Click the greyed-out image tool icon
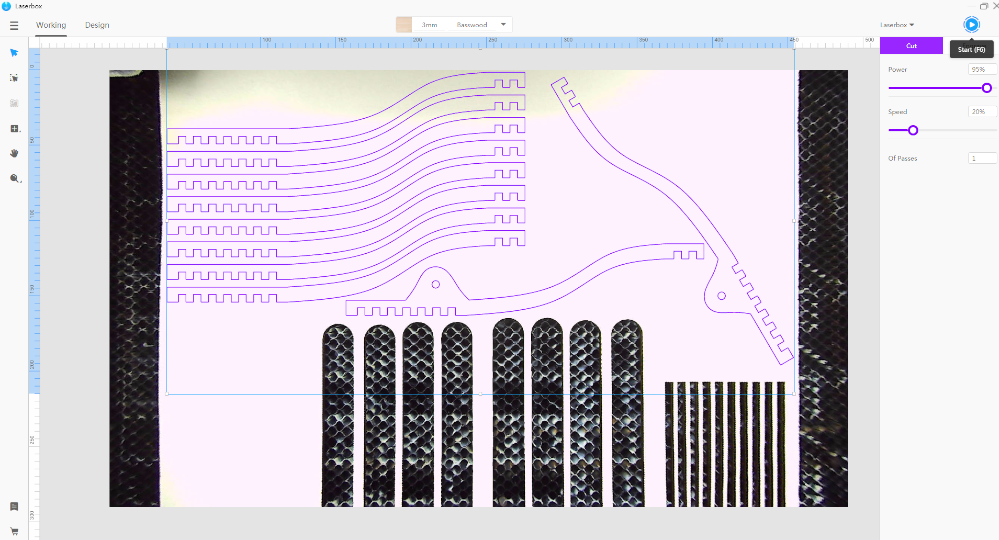Viewport: 999px width, 540px height. coord(14,103)
